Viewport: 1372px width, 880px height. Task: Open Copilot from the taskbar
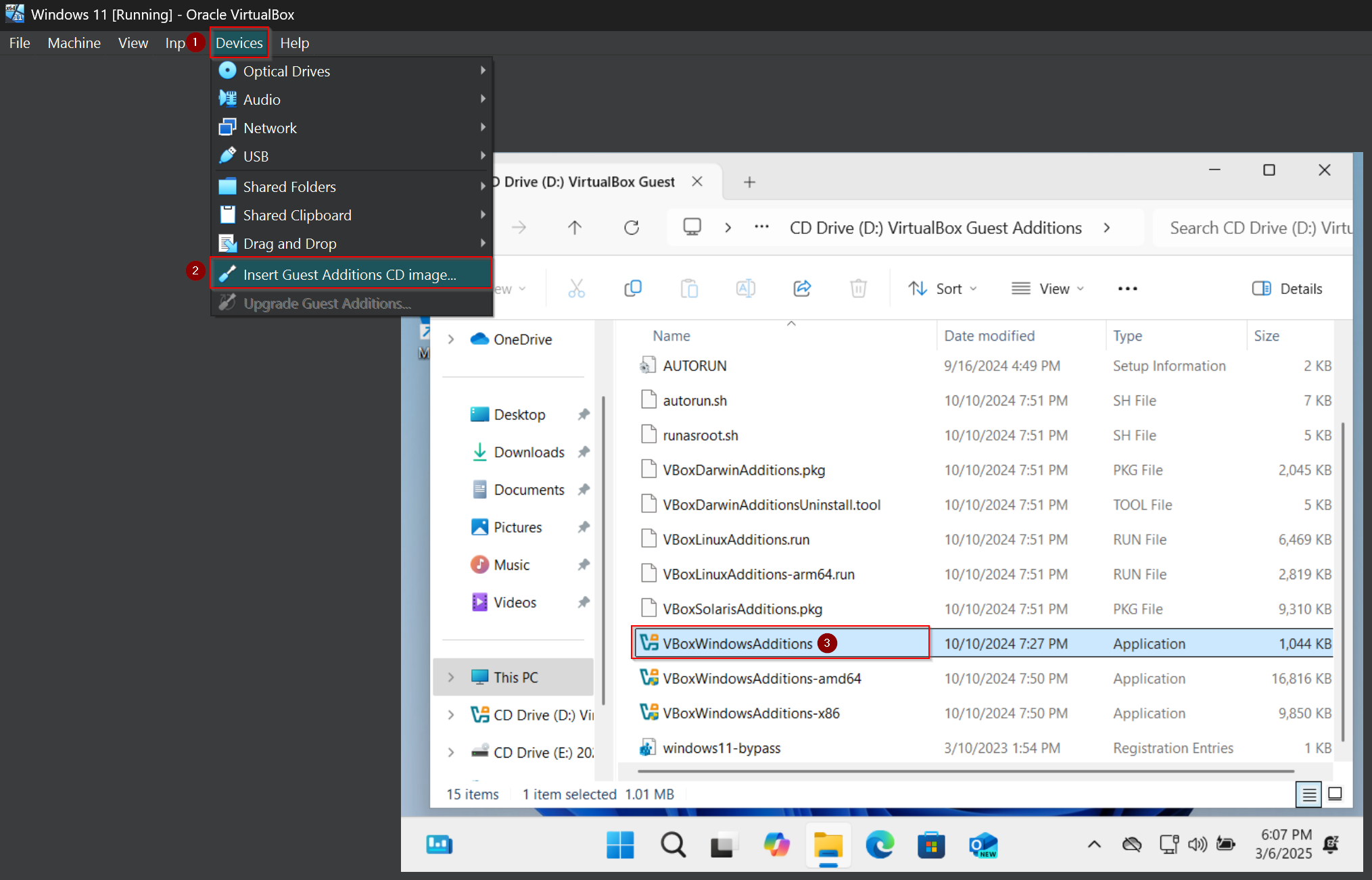click(x=776, y=845)
